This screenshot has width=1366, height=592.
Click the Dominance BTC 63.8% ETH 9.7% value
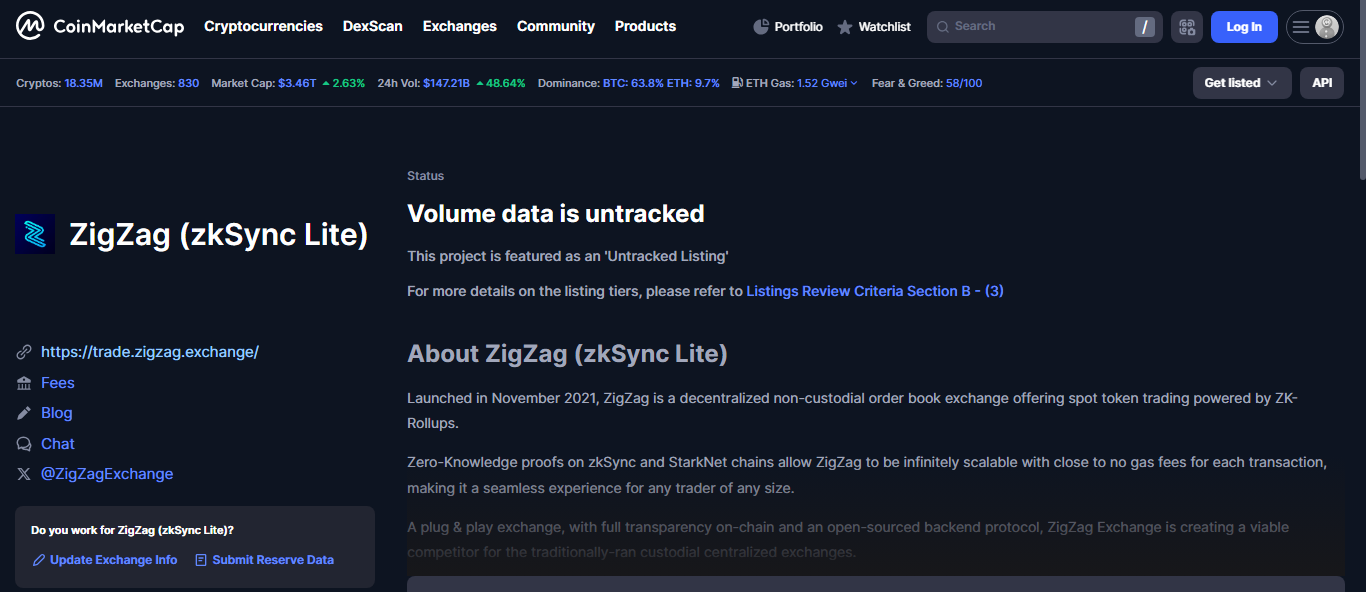coord(661,83)
